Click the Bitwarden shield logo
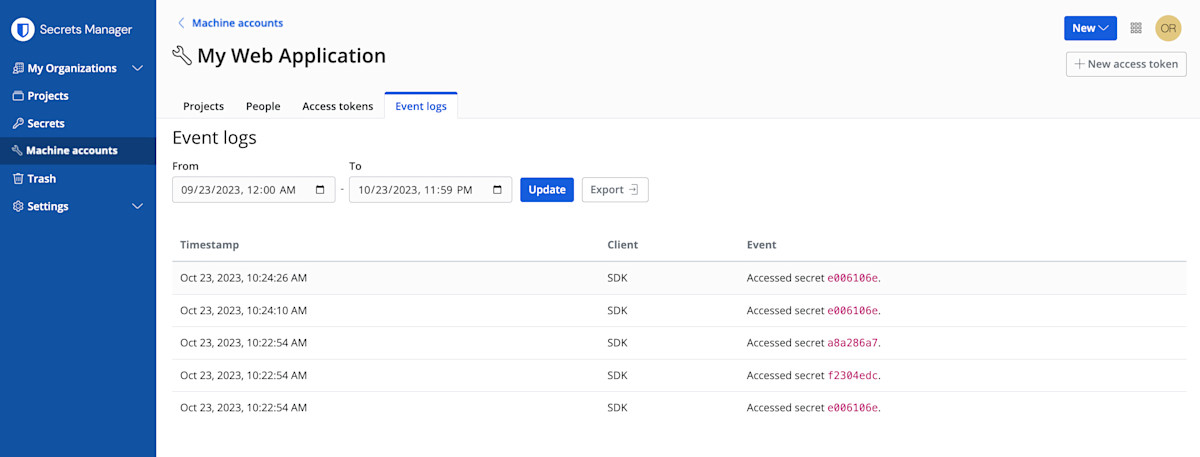The image size is (1200, 457). 22,29
